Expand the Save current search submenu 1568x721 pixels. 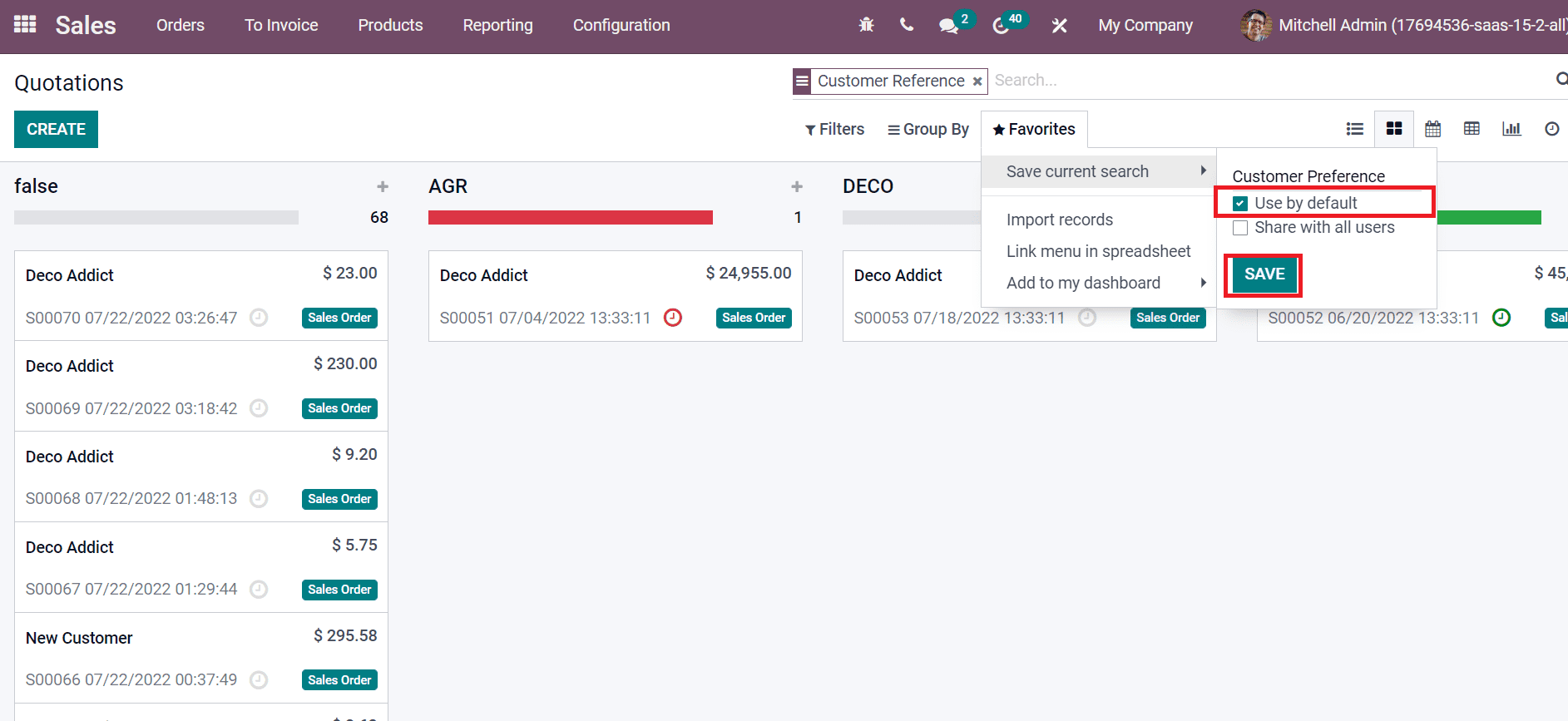pyautogui.click(x=1098, y=171)
